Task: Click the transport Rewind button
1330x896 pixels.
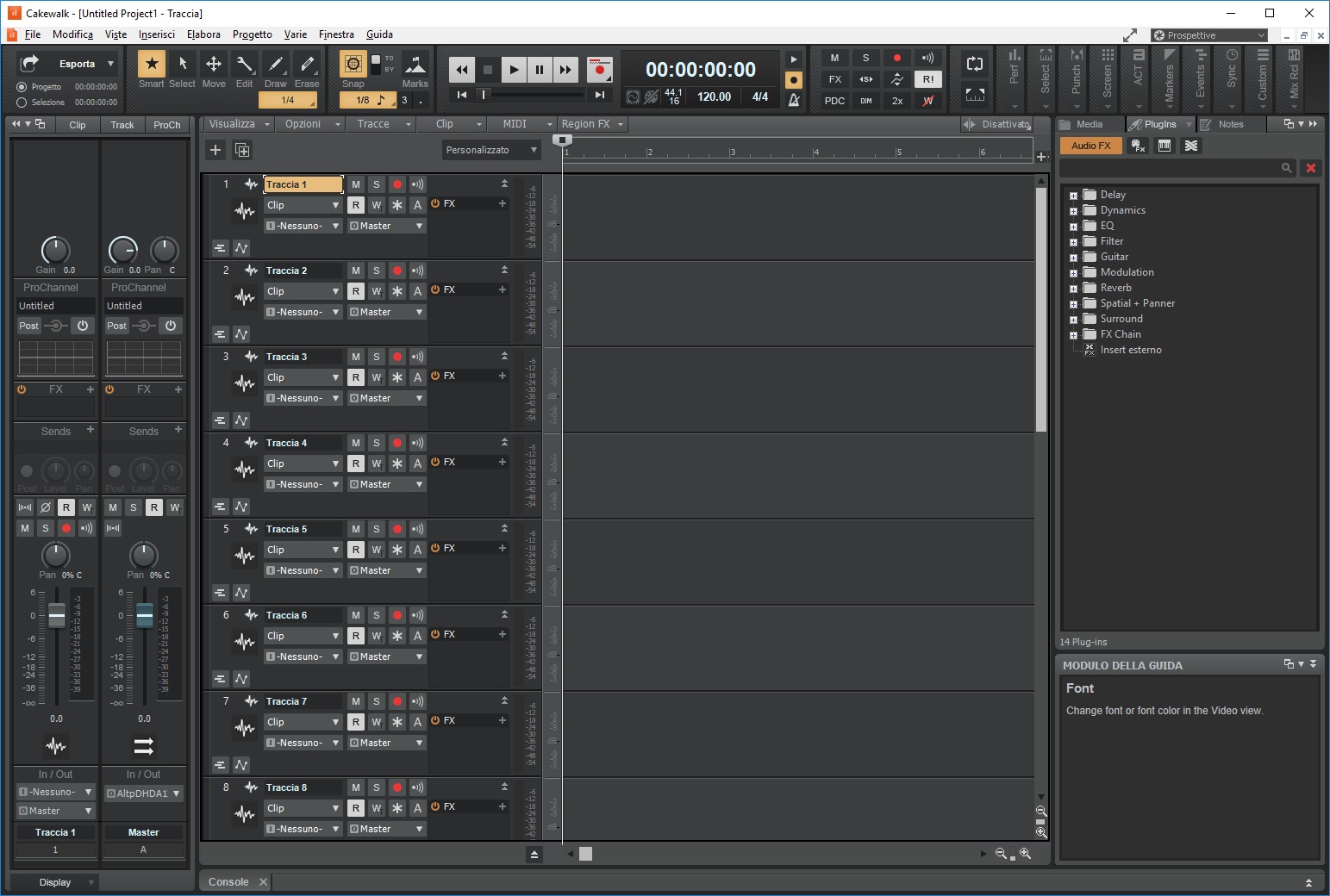Action: pos(461,70)
